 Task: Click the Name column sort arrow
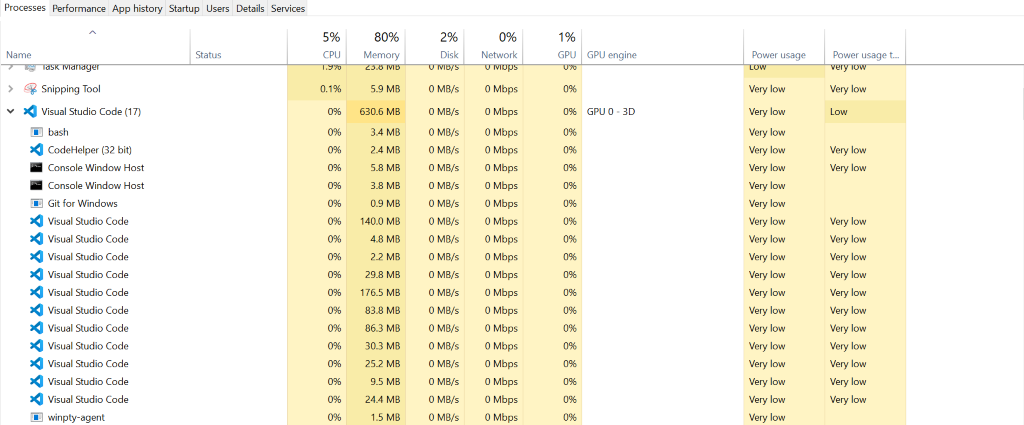point(93,33)
